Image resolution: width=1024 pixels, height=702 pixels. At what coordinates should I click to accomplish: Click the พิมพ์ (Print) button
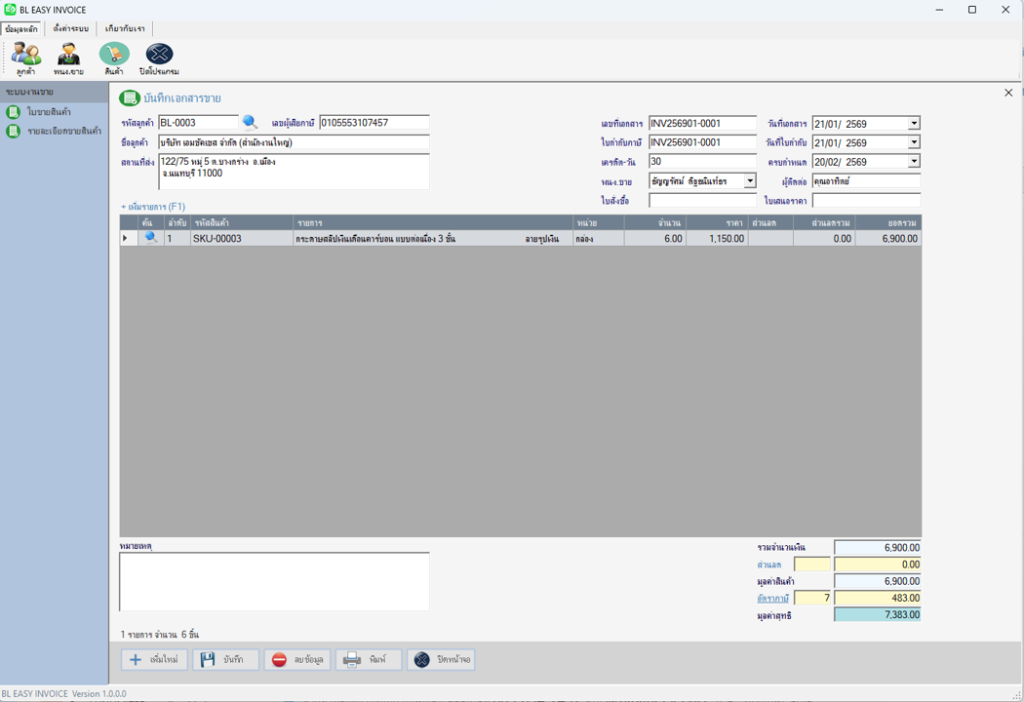coord(369,660)
